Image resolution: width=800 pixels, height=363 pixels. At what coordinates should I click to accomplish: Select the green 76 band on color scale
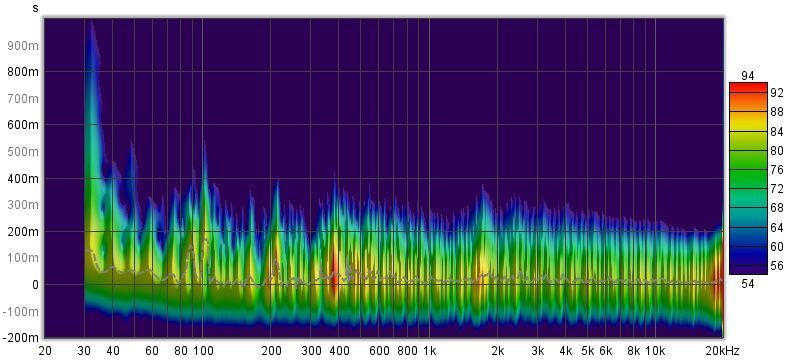pyautogui.click(x=748, y=170)
